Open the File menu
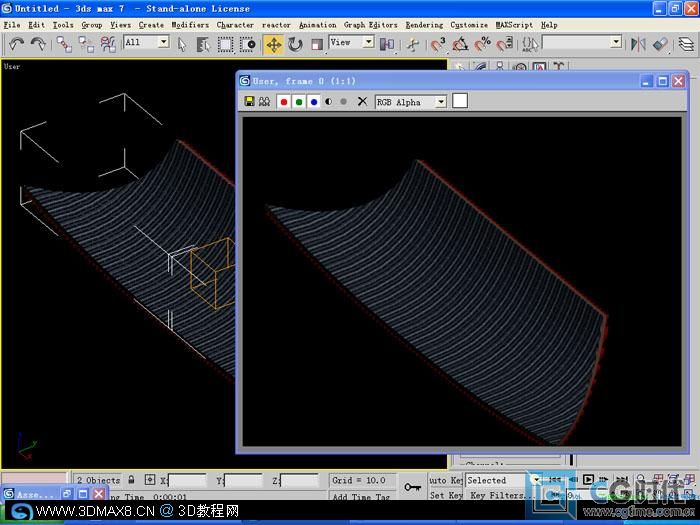 coord(12,25)
